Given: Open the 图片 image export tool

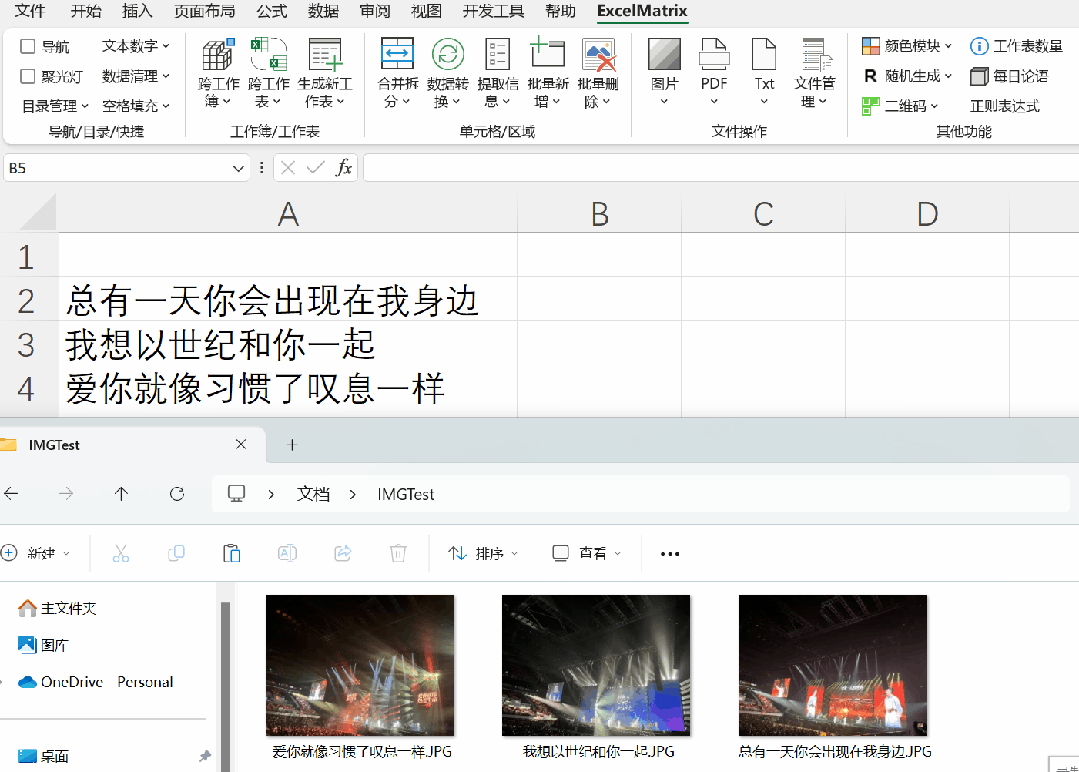Looking at the screenshot, I should pos(664,73).
